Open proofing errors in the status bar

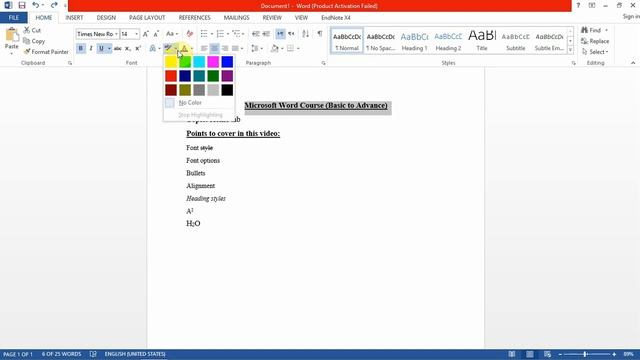[x=93, y=354]
